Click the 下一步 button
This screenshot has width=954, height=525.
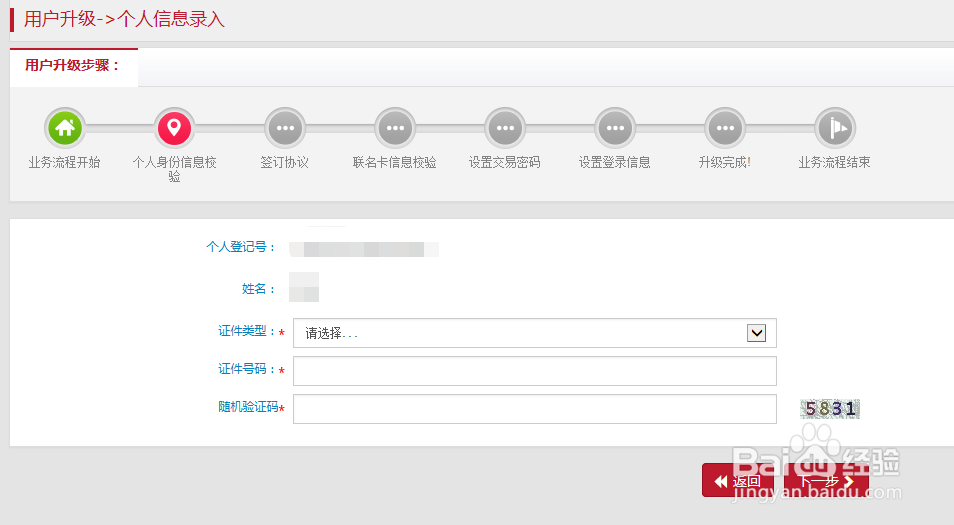coord(826,481)
